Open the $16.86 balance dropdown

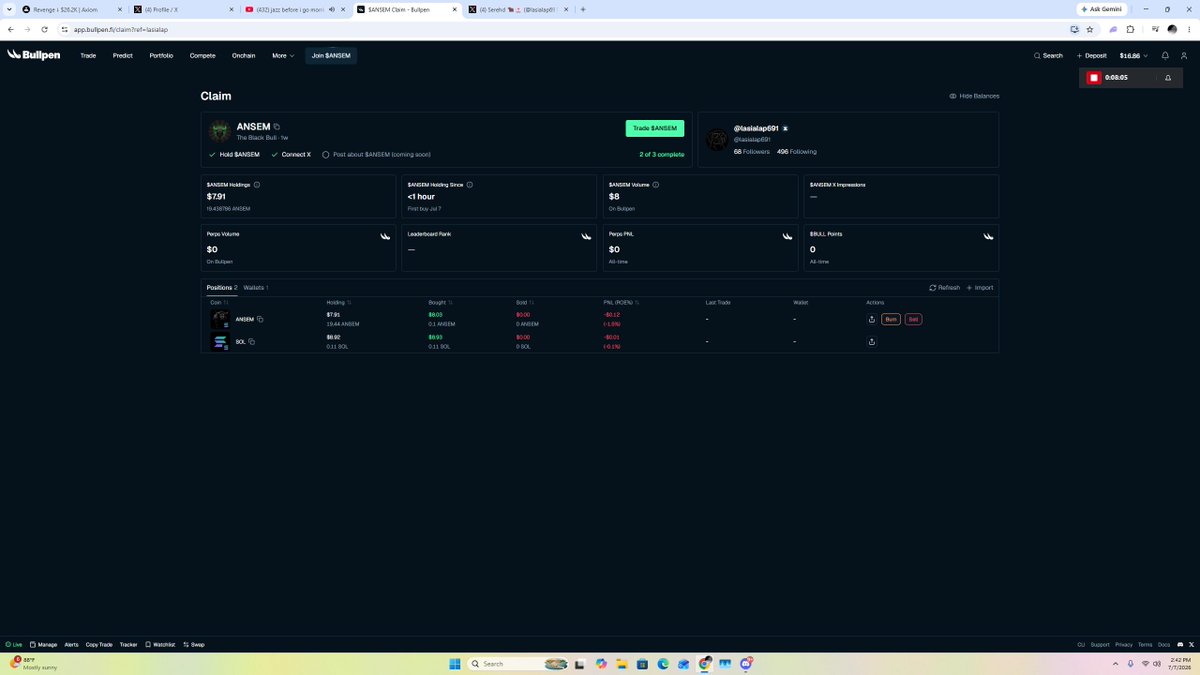coord(1133,56)
